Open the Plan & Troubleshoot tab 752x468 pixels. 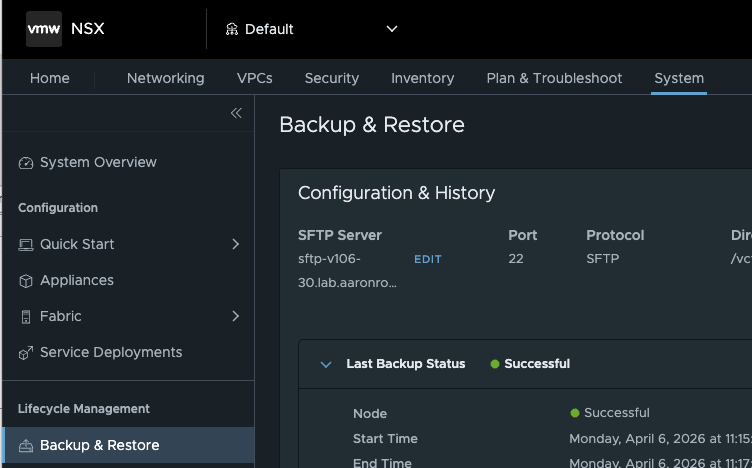(x=554, y=78)
